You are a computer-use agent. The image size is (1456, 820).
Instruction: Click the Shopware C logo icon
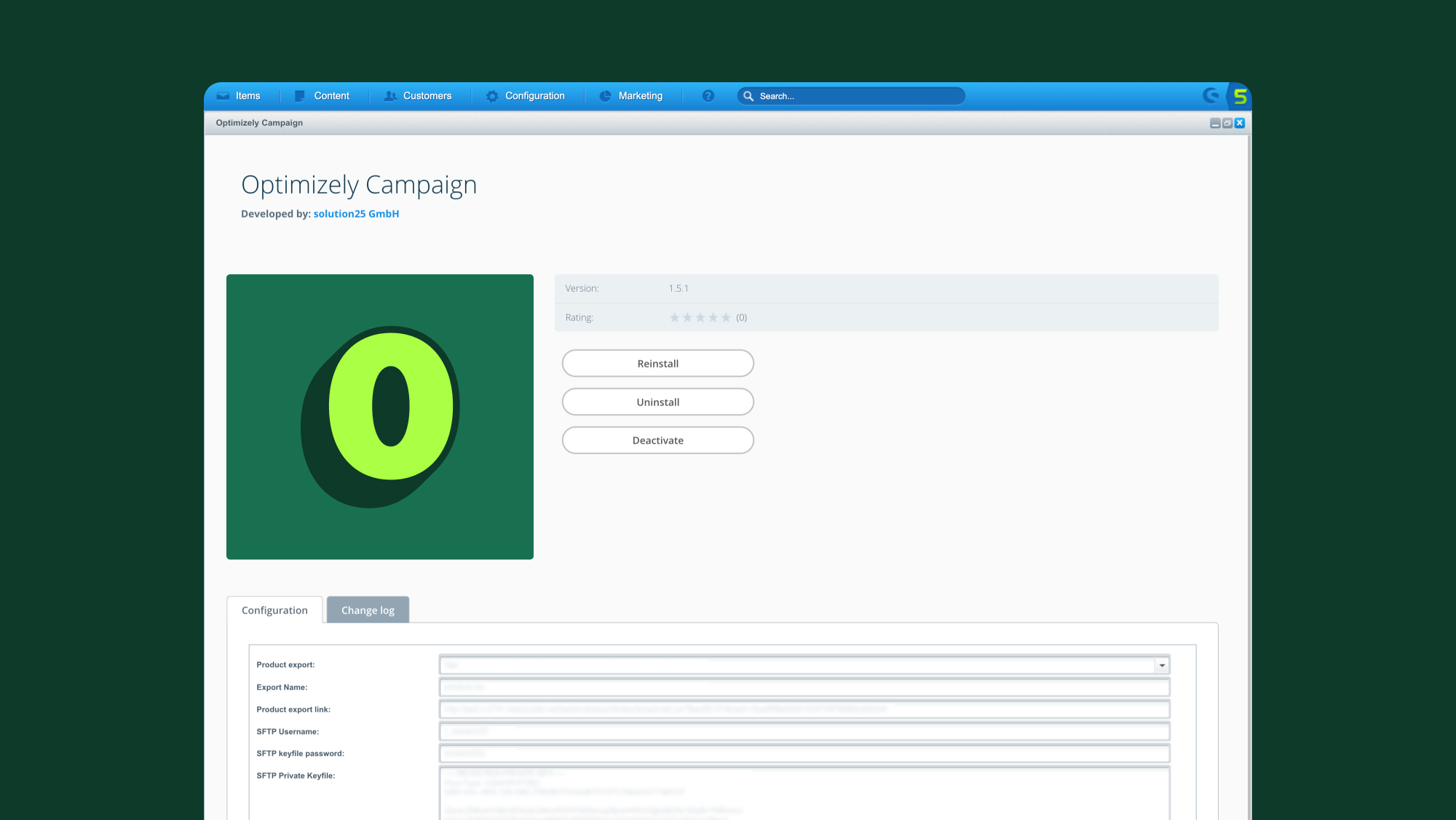point(1211,95)
